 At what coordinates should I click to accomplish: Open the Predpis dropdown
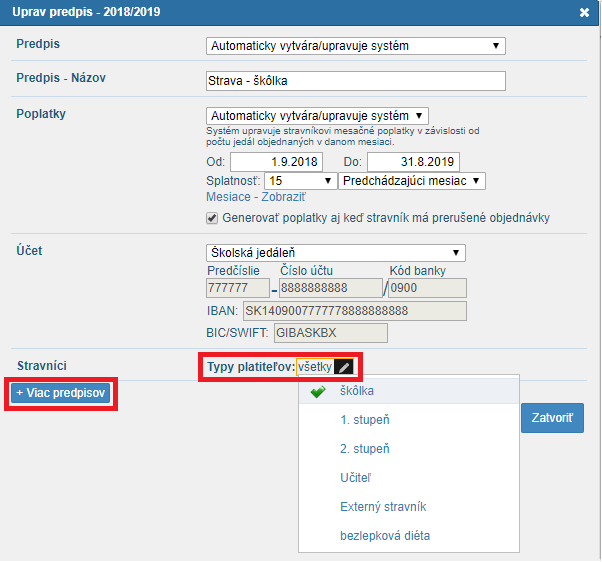(356, 46)
